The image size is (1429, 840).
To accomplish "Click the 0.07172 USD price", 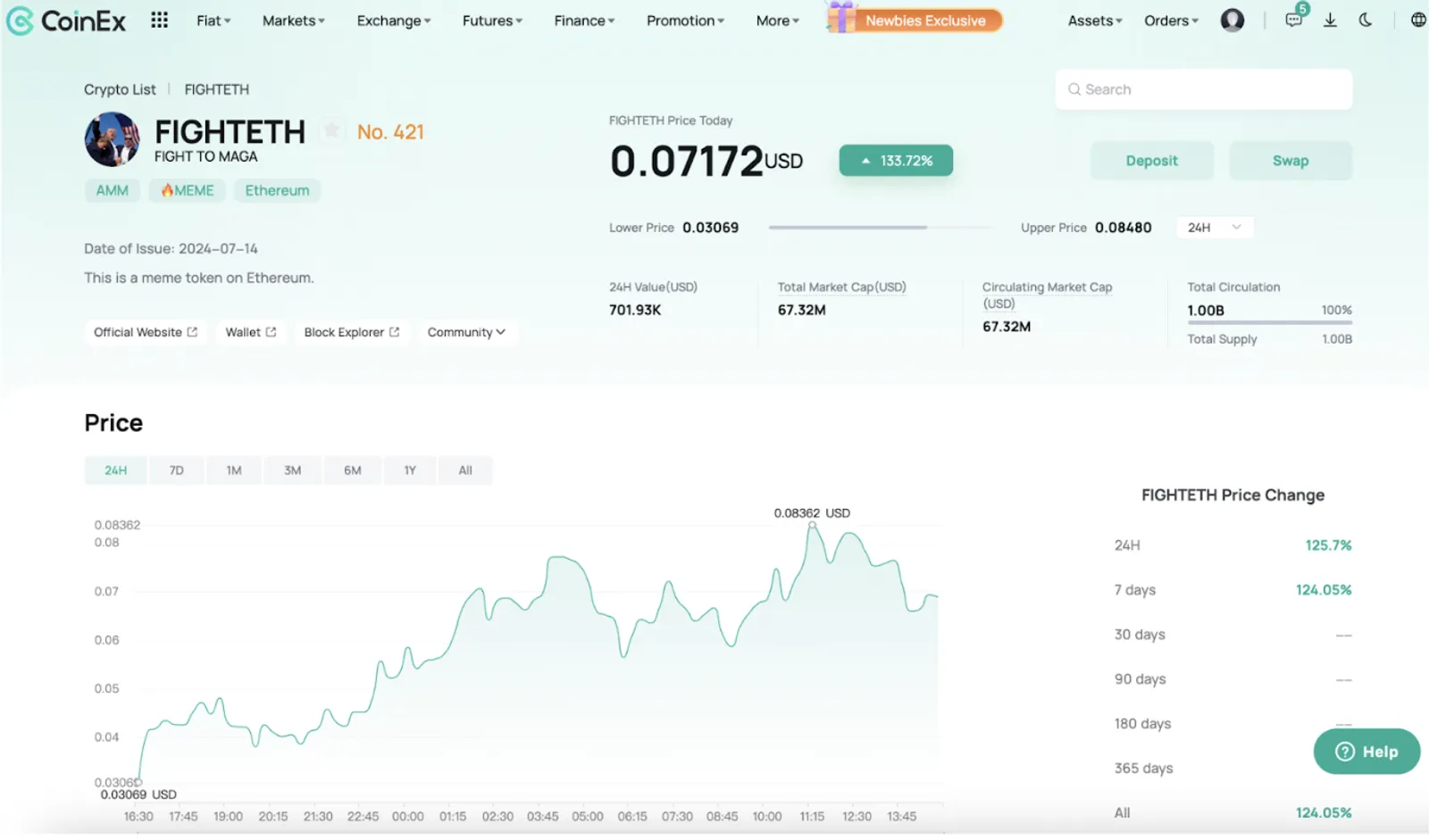I will 706,162.
